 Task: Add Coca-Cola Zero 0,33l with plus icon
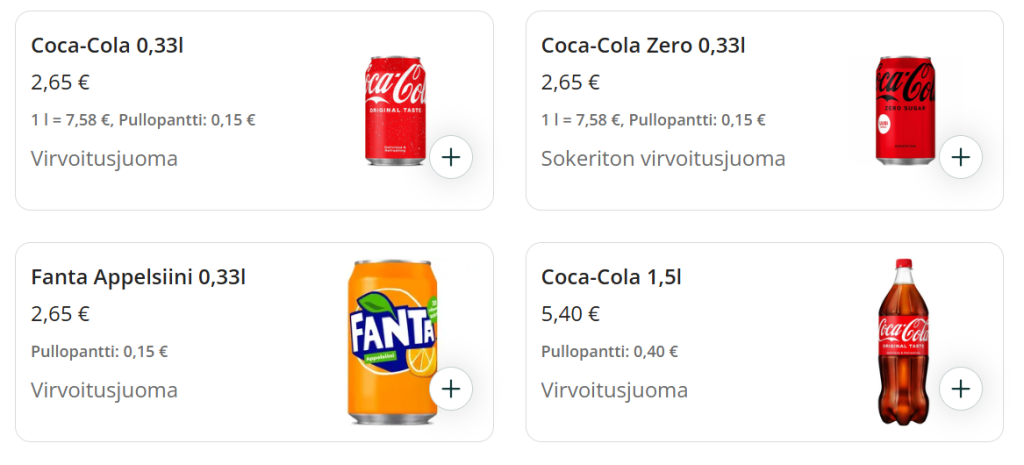(x=961, y=157)
